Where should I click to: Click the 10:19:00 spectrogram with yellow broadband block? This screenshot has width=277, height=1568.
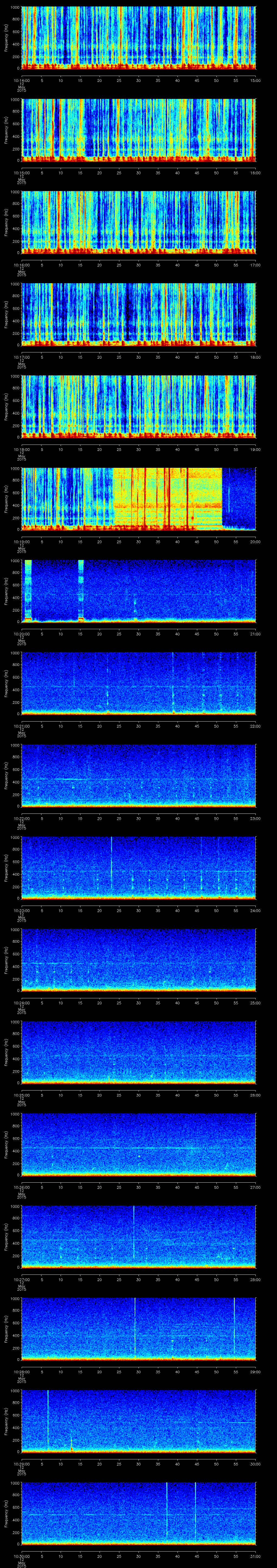point(139,499)
